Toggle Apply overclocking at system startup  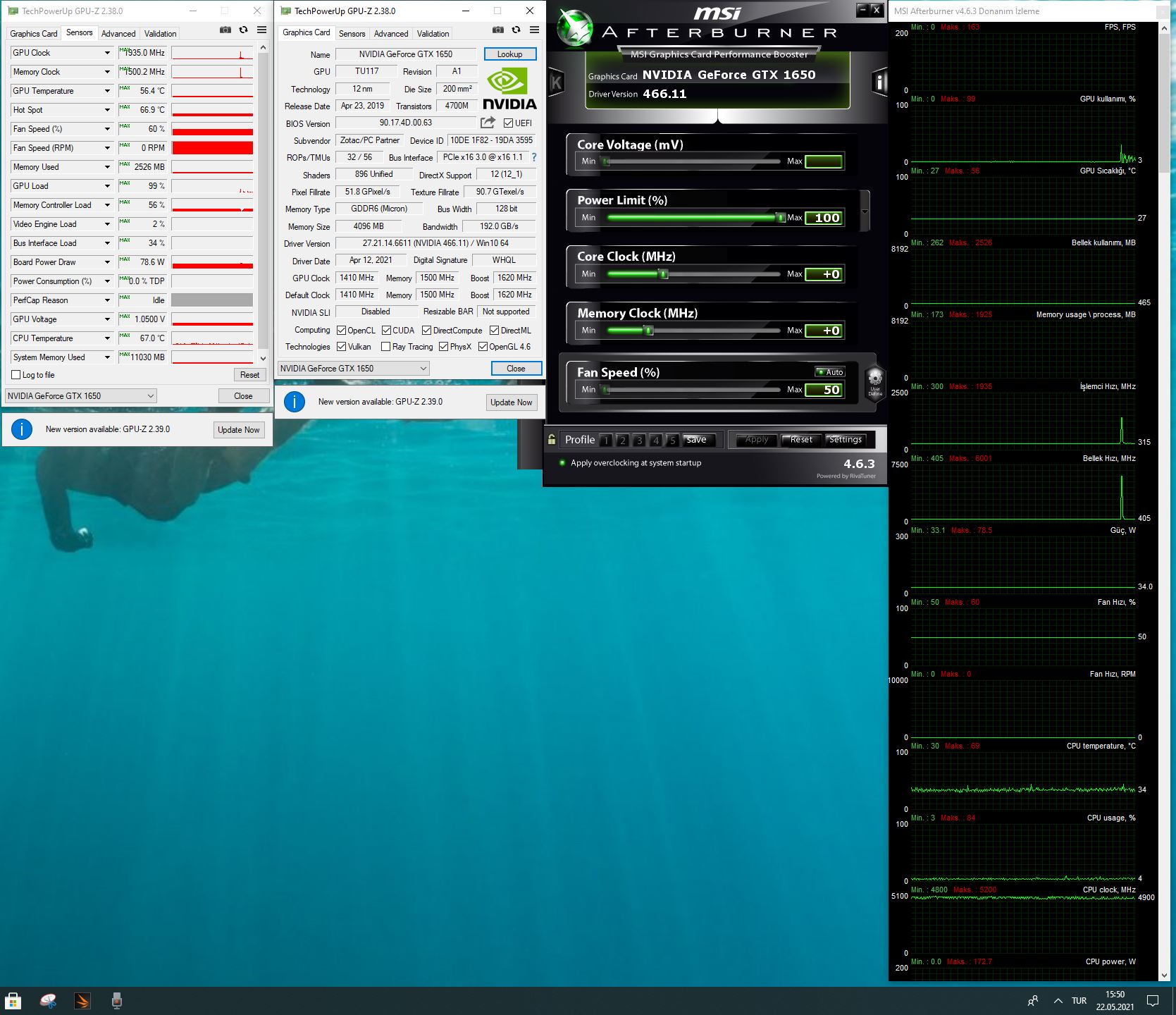[562, 463]
